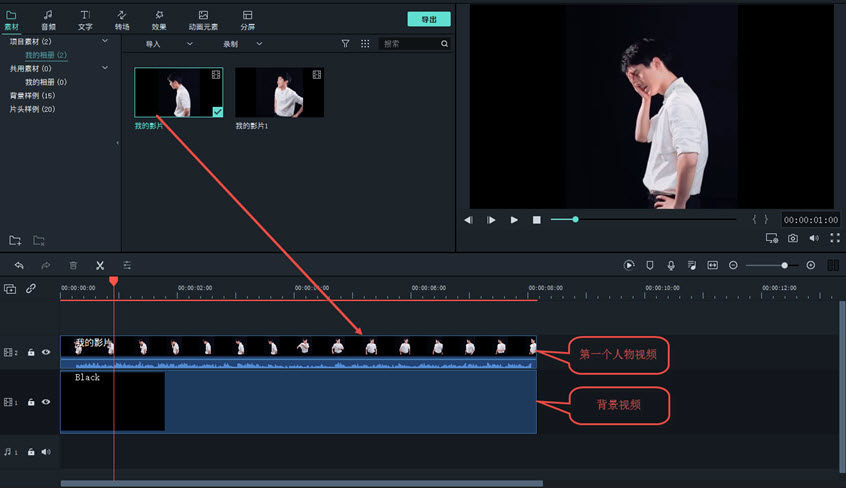
Task: Click the scissors split tool
Action: click(100, 265)
